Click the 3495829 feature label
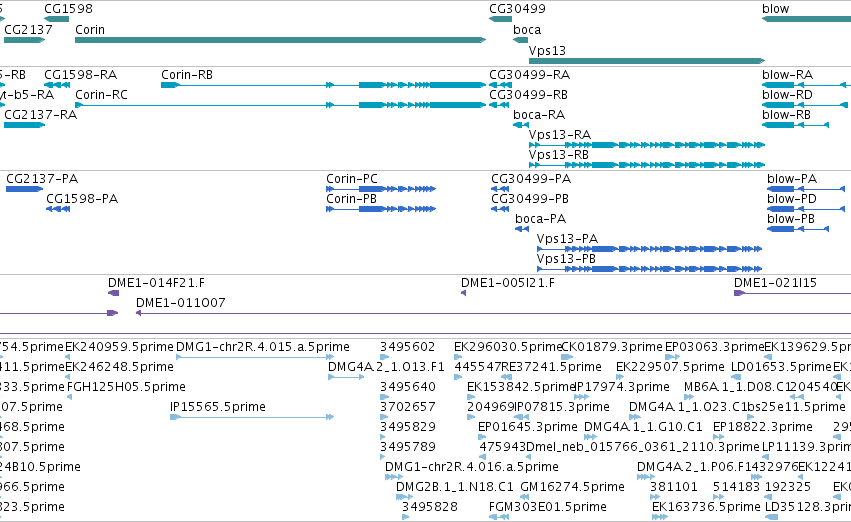Screen dimensions: 851x522 pos(408,427)
